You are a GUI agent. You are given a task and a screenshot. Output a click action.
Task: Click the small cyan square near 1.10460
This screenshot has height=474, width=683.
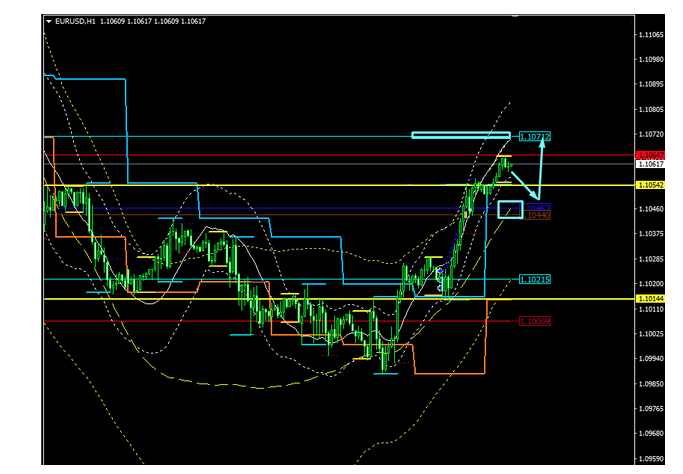[509, 208]
